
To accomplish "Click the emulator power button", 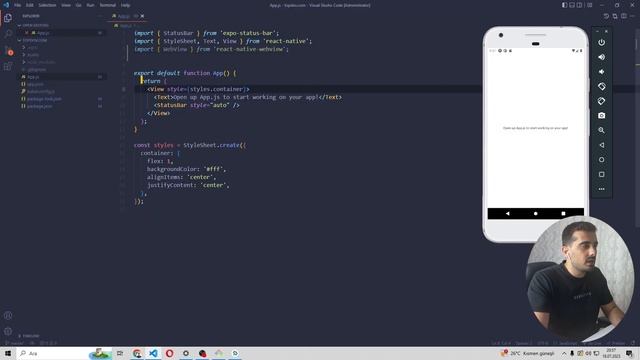I will tap(601, 42).
